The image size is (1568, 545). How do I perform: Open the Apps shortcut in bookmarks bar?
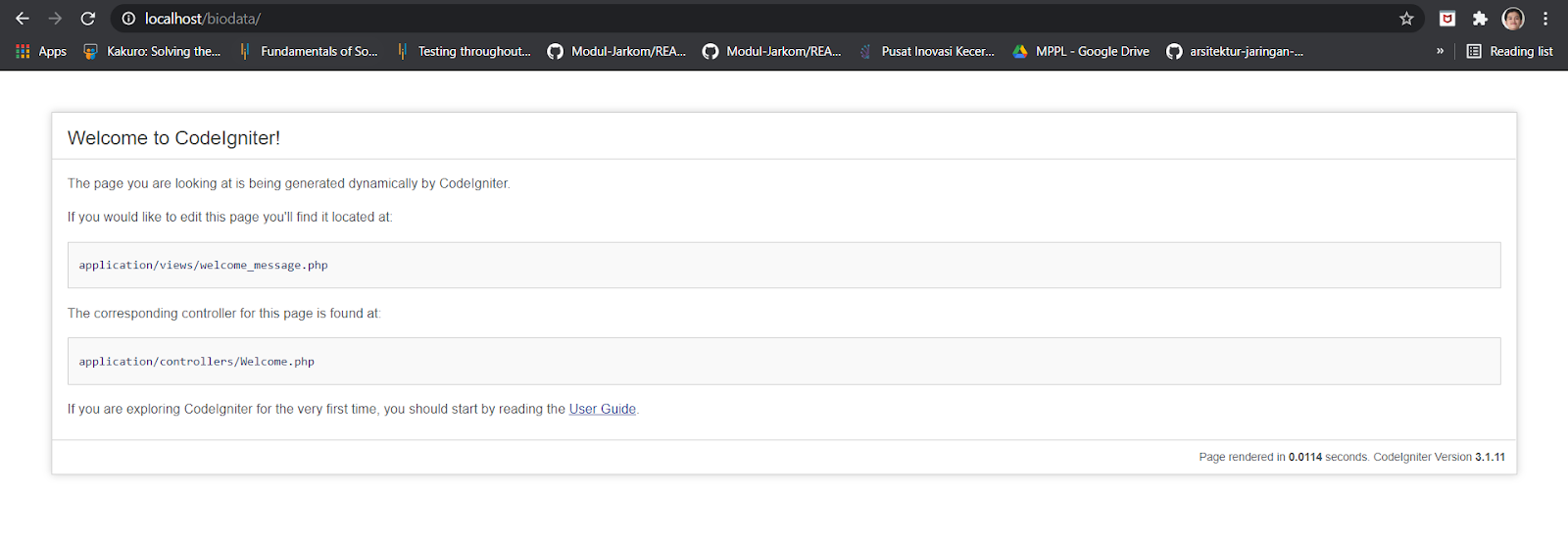(41, 51)
